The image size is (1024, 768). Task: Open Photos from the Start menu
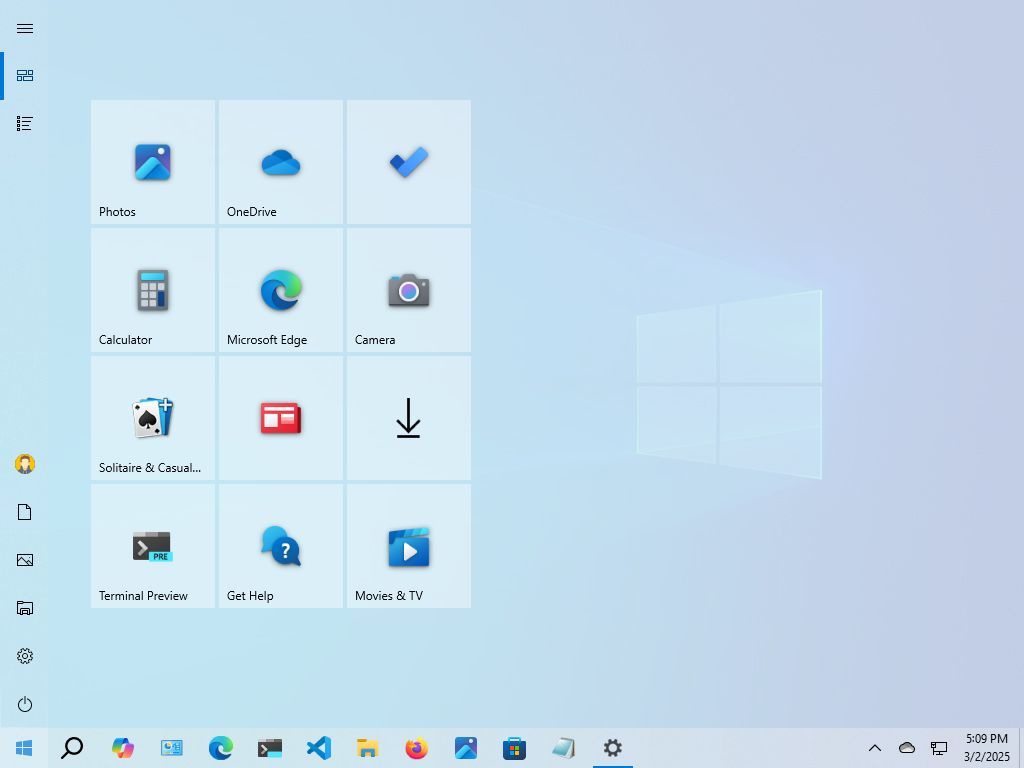(x=152, y=162)
